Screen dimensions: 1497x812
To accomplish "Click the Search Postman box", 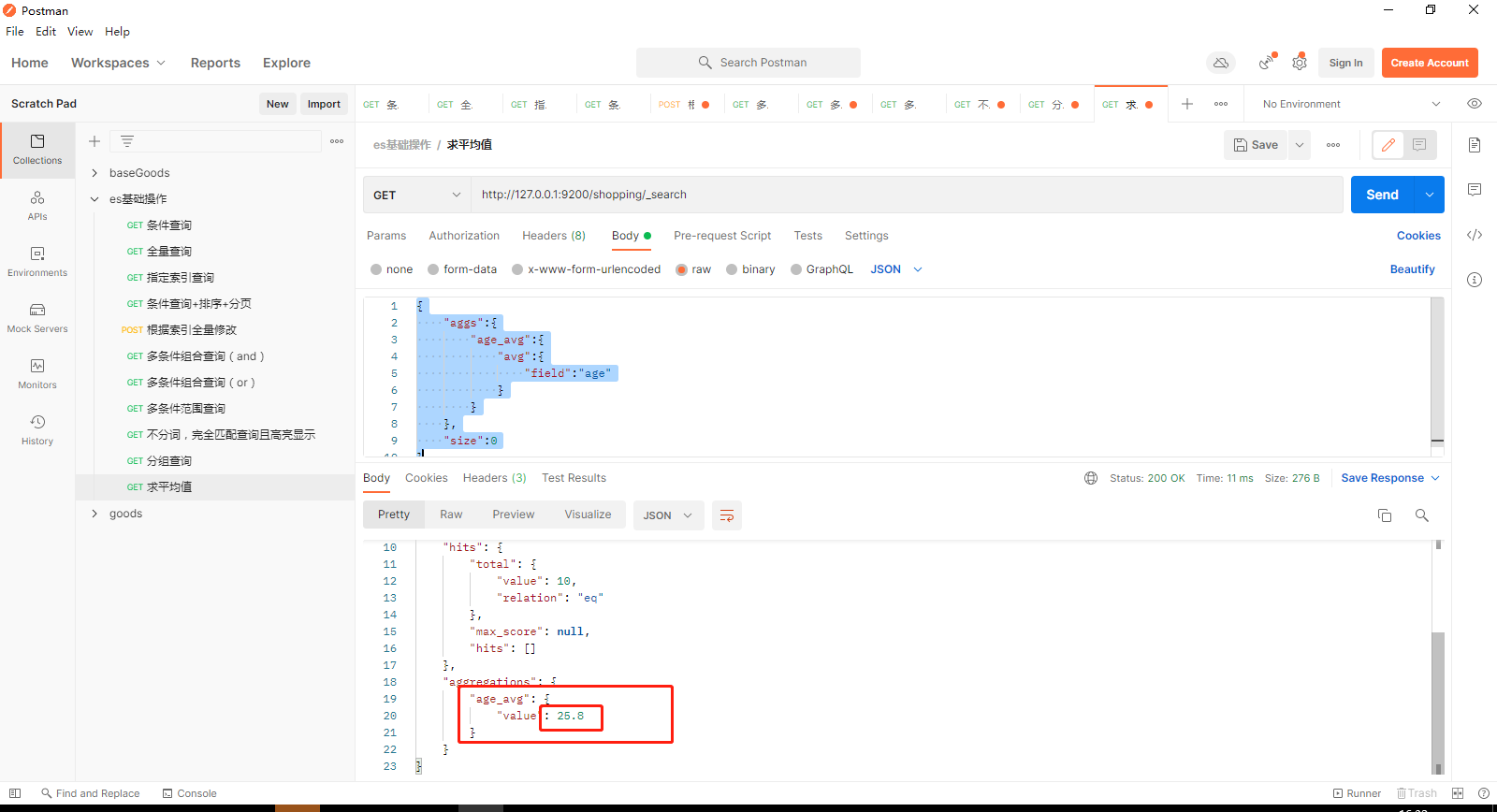I will tap(748, 63).
